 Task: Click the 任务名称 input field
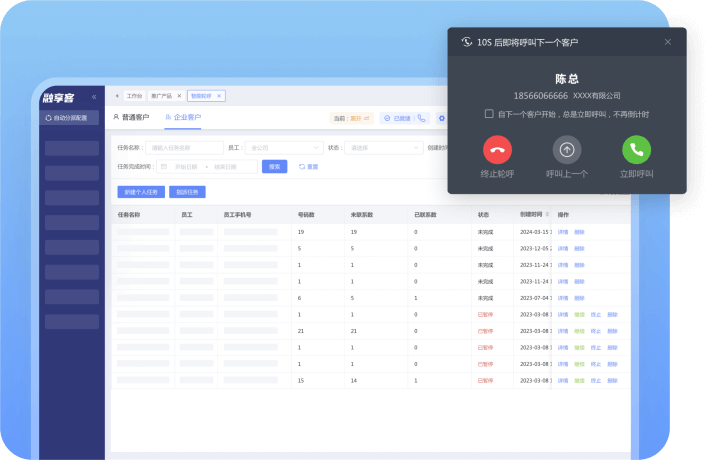tap(185, 147)
